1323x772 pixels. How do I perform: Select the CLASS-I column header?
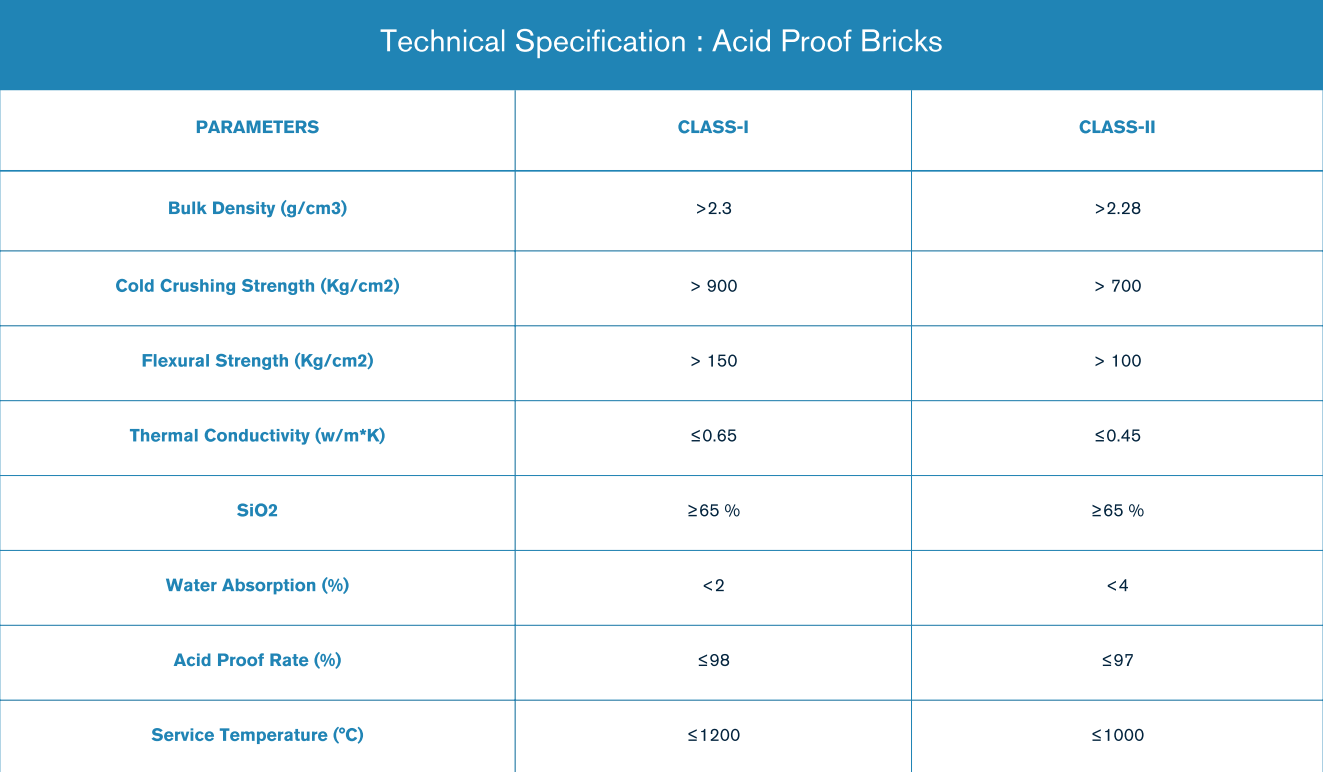click(x=713, y=127)
